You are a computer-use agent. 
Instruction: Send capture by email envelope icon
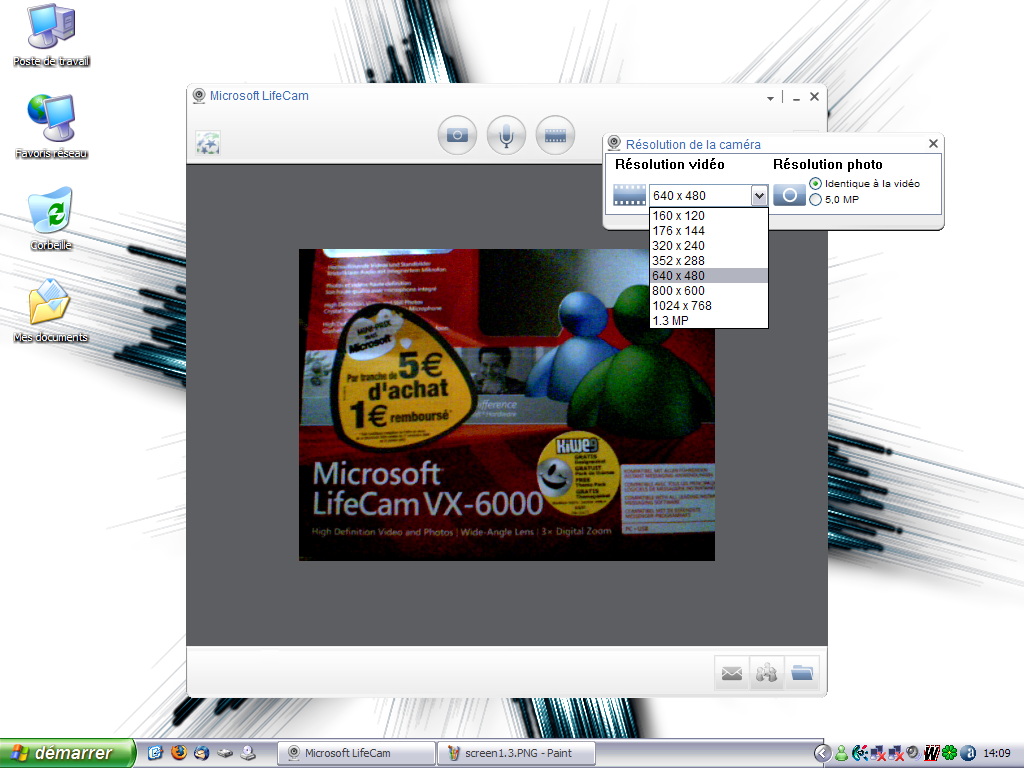tap(731, 673)
